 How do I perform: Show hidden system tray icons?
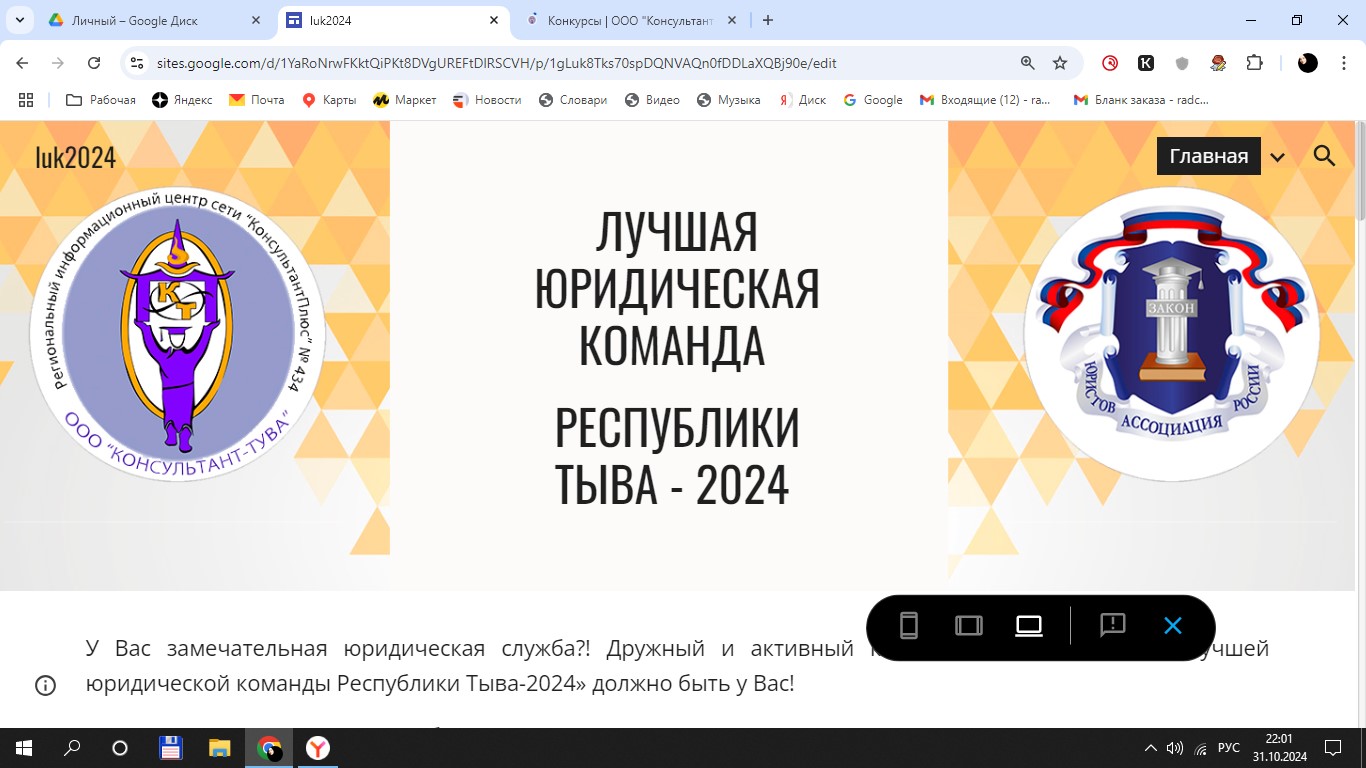(x=1150, y=748)
